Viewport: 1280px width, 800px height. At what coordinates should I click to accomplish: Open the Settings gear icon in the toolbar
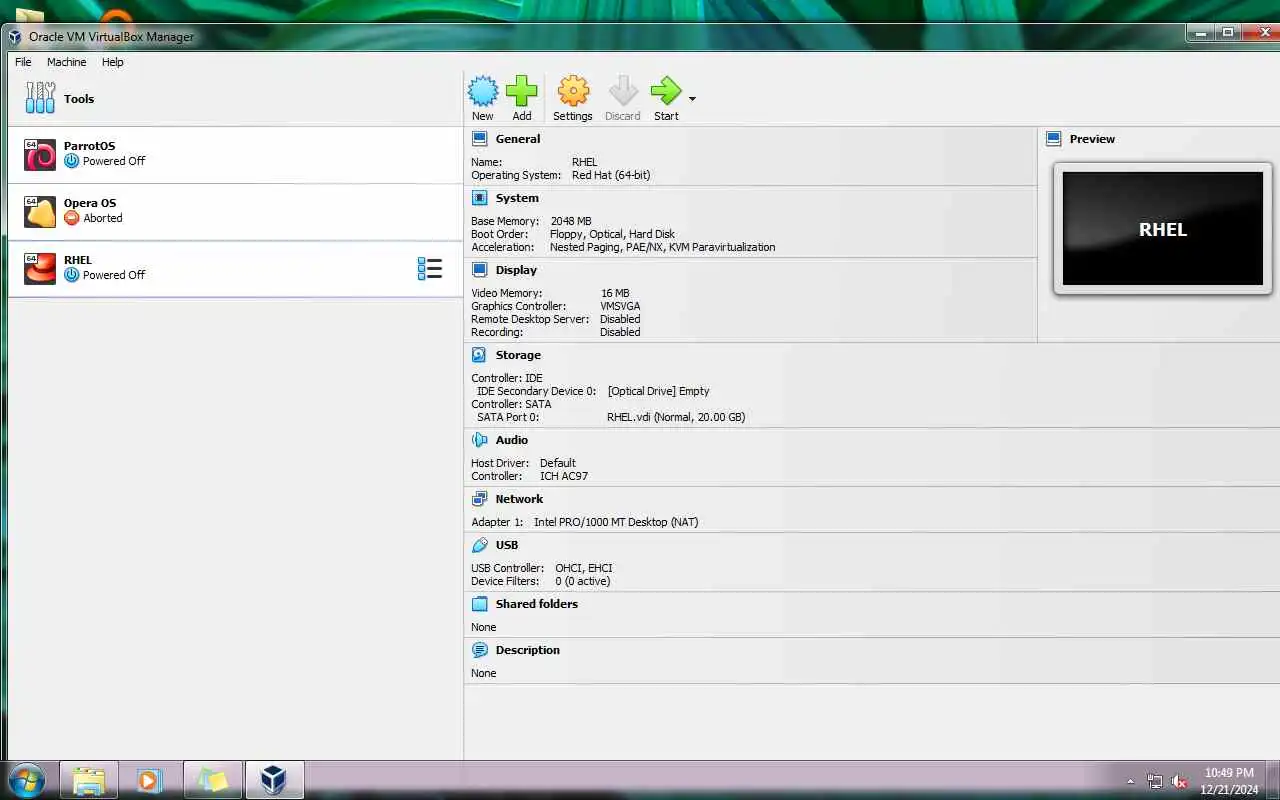573,92
